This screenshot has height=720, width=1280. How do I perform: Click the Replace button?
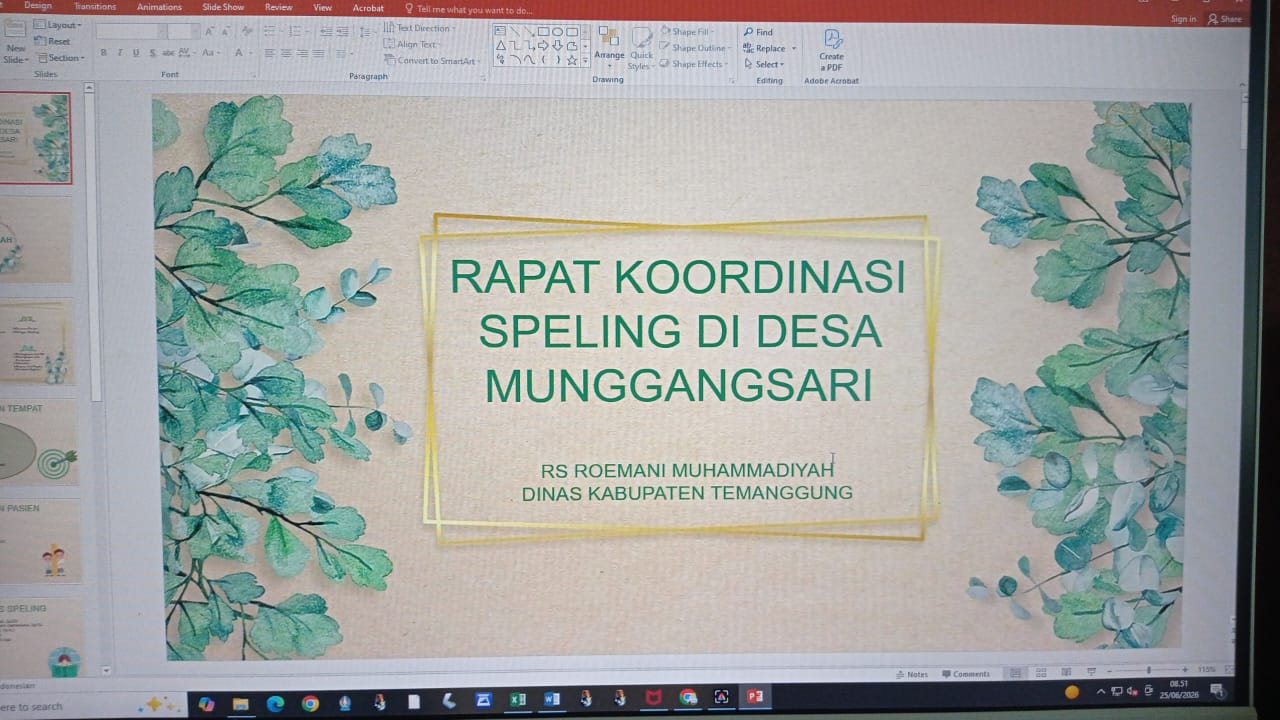coord(767,48)
